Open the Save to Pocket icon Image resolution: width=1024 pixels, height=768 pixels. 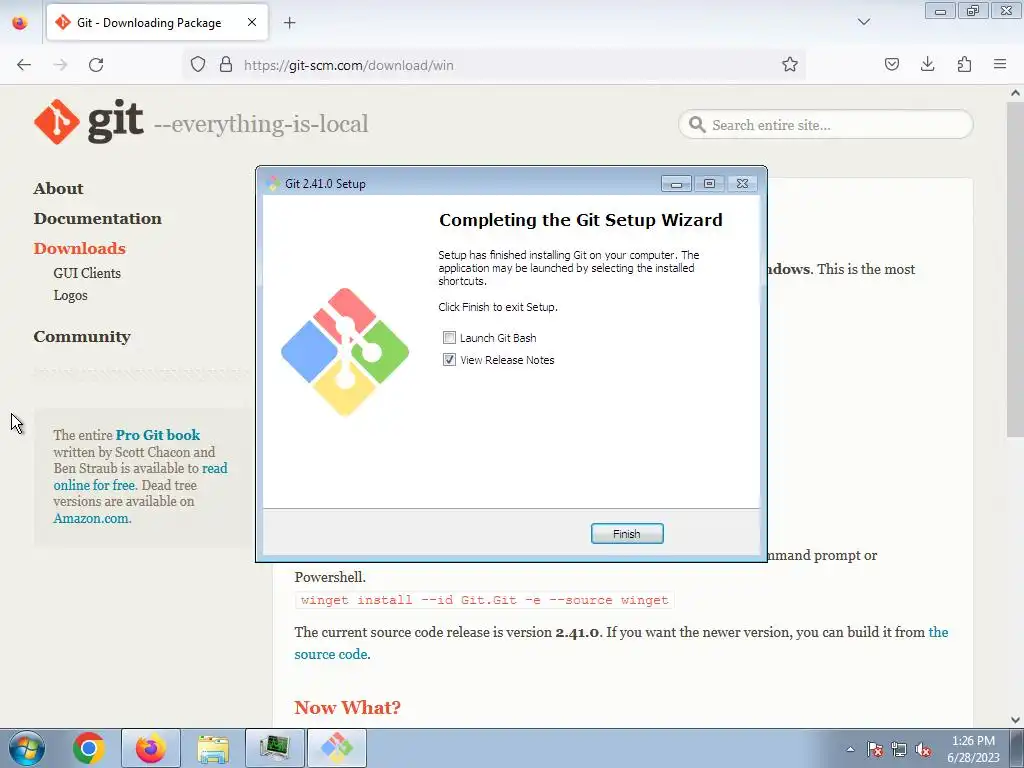coord(892,65)
